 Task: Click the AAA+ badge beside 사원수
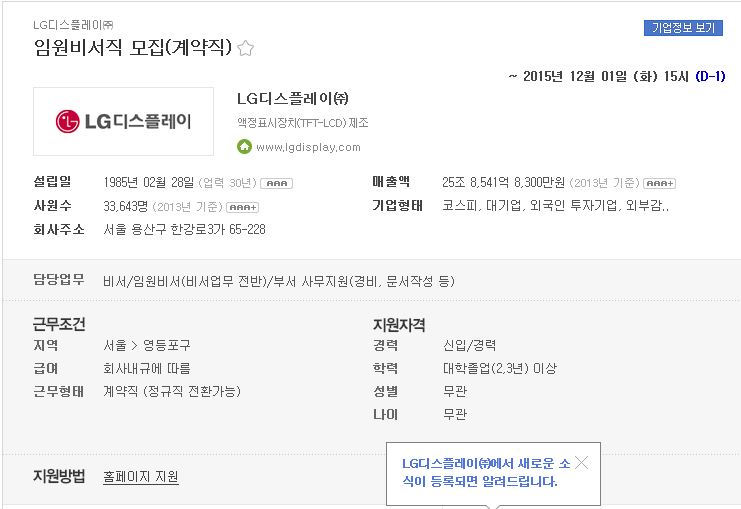coord(242,207)
